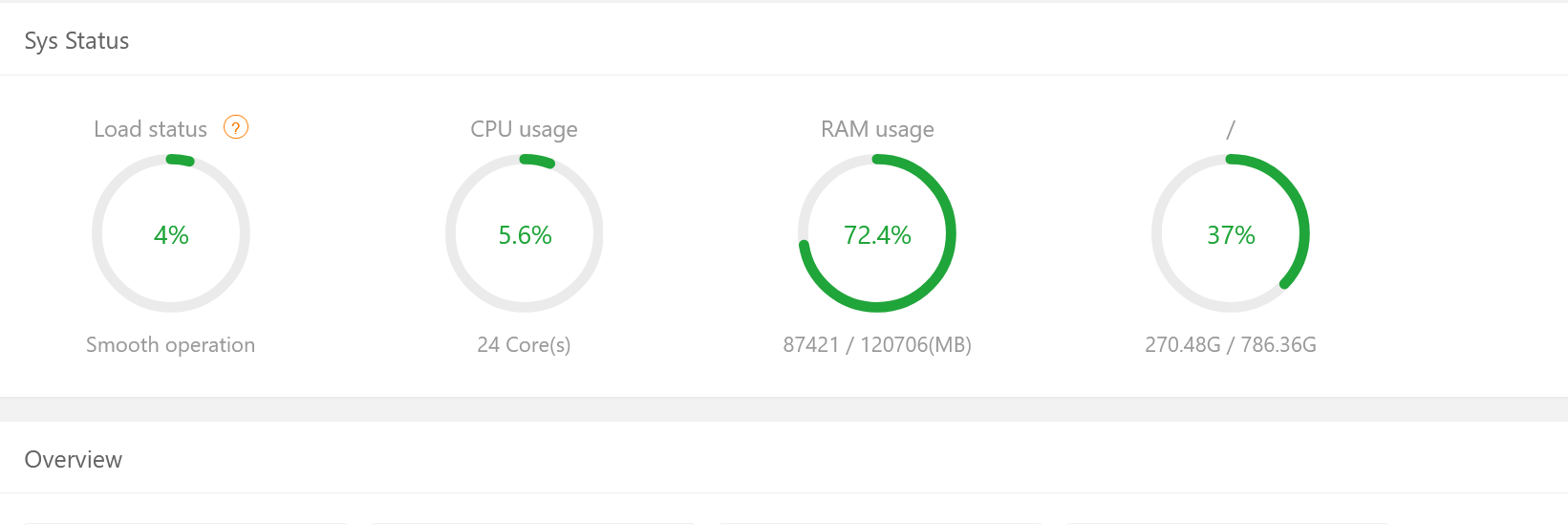1568x525 pixels.
Task: Click the Sys Status section heading
Action: tap(76, 41)
